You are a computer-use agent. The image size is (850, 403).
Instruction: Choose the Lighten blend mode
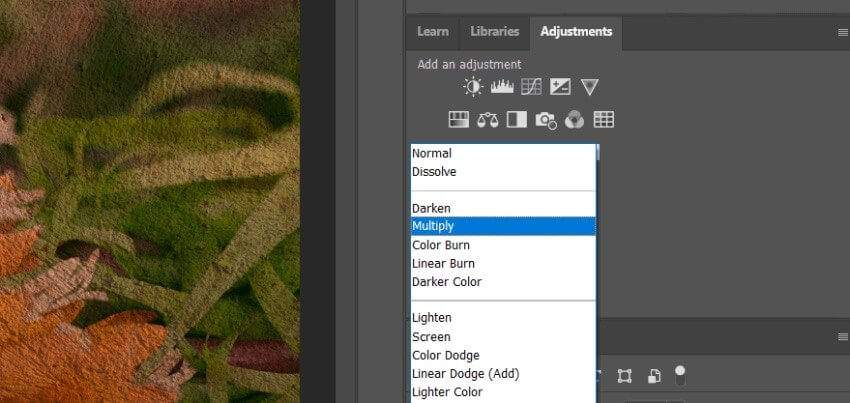point(503,318)
